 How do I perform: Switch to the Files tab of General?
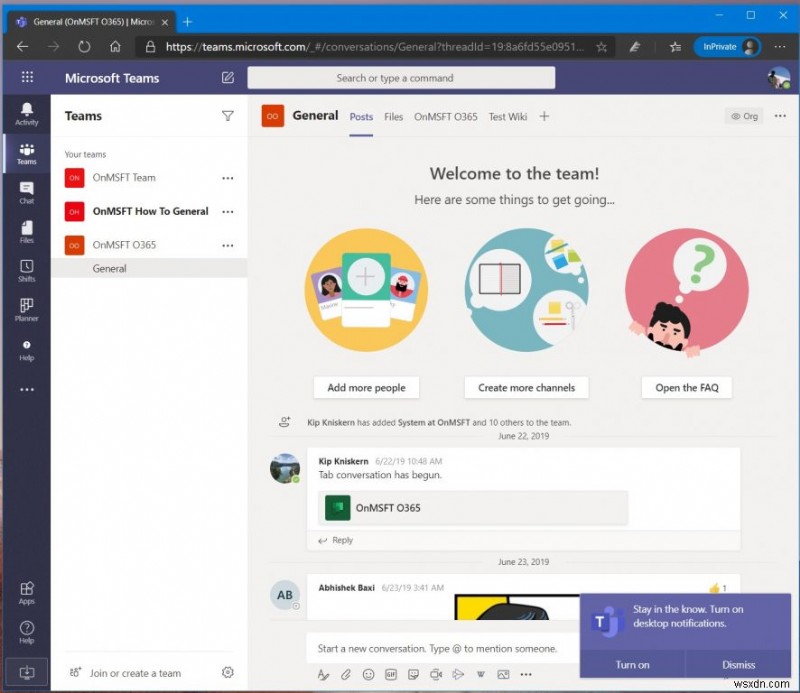point(393,117)
